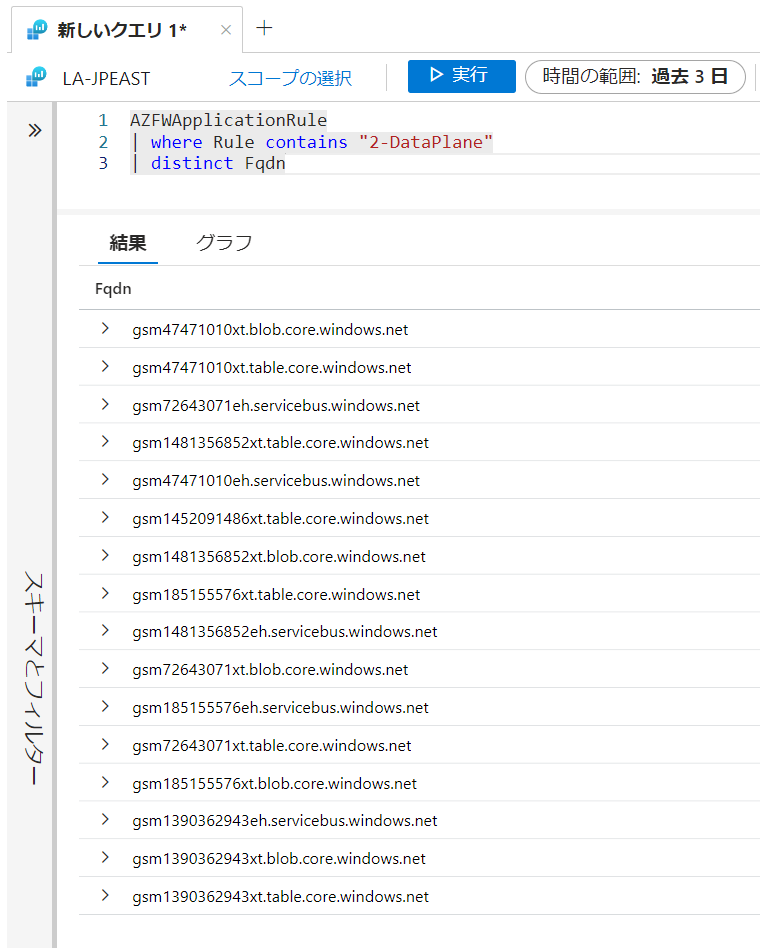Select text gsm47471010xt.blob.core.windows.net
This screenshot has height=948, width=760.
coord(270,330)
